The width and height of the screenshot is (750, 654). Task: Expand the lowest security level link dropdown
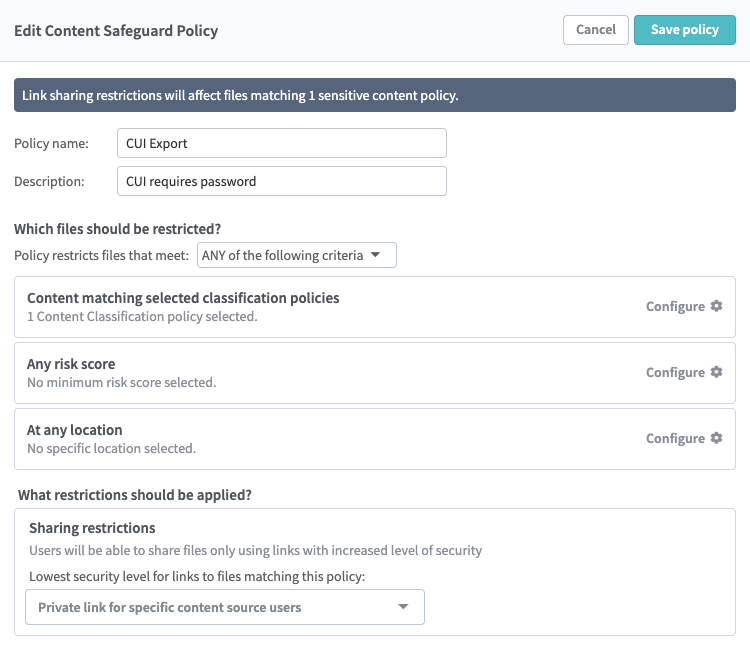coord(224,607)
